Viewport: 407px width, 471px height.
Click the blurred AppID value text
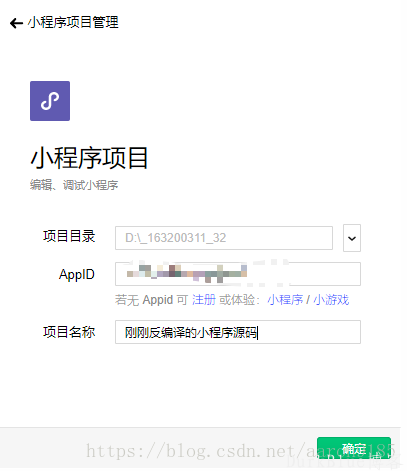pos(187,274)
